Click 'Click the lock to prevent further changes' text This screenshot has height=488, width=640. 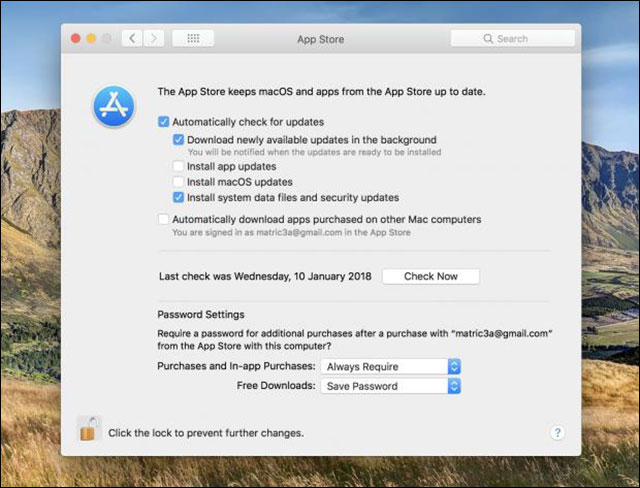(x=206, y=433)
